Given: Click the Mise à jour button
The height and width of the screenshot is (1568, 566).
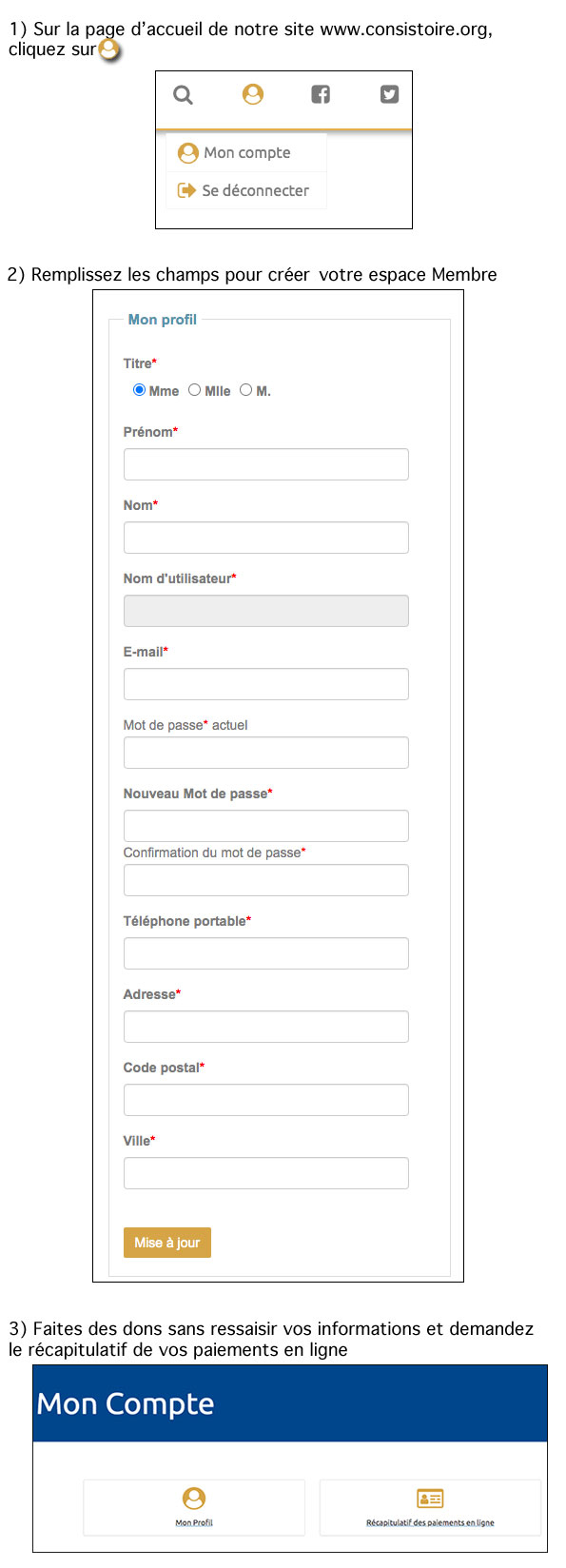Looking at the screenshot, I should [x=167, y=1243].
